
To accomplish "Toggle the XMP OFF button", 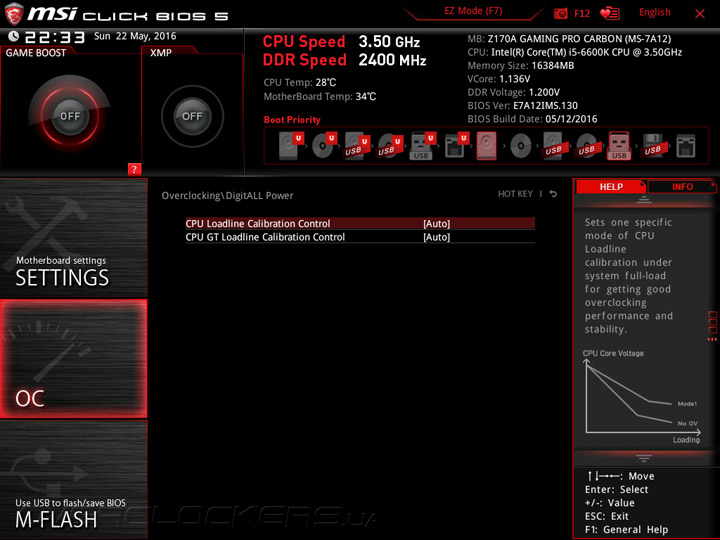I will 192,116.
